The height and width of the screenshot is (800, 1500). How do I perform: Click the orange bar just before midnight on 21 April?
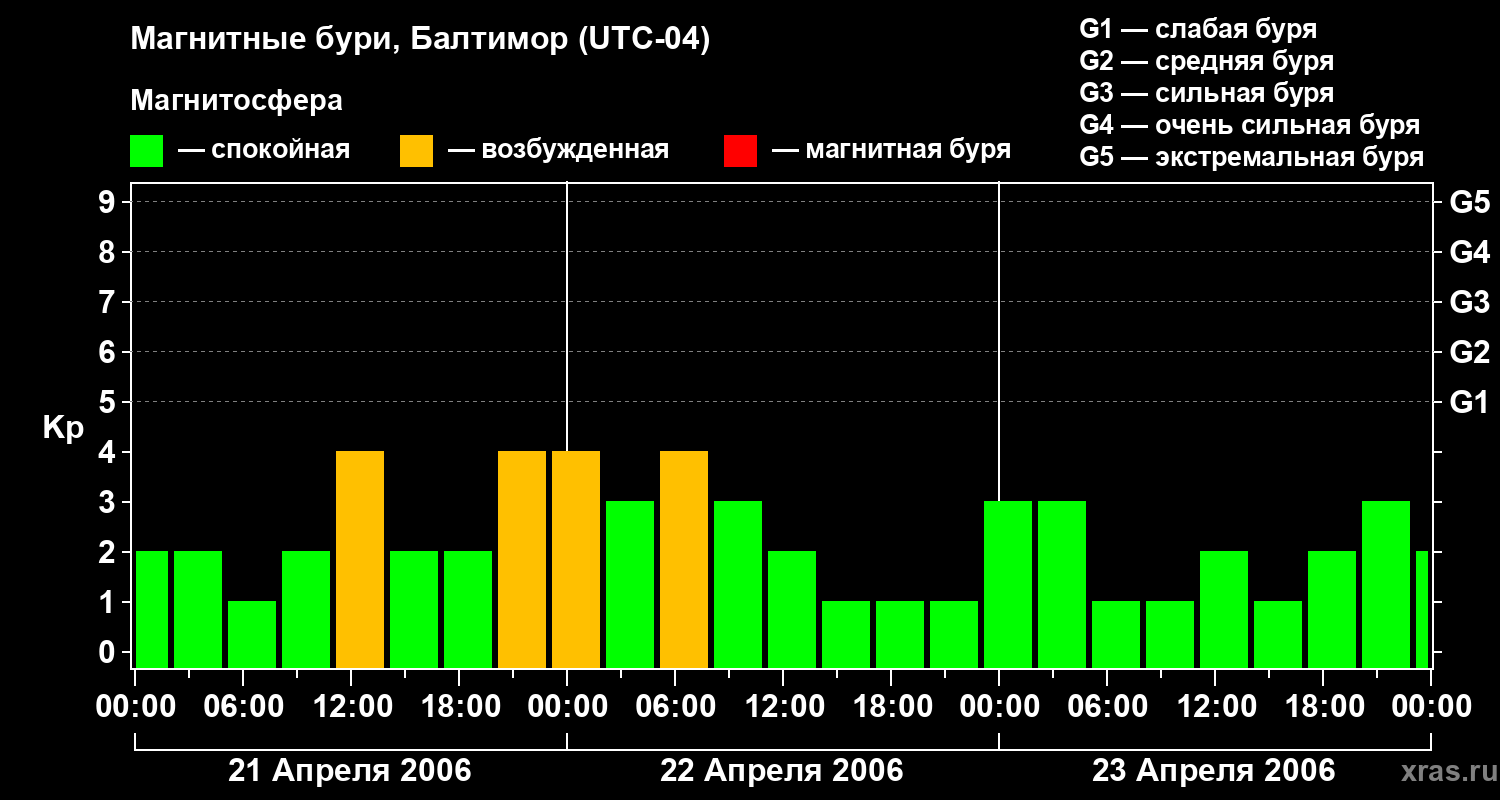(x=522, y=560)
